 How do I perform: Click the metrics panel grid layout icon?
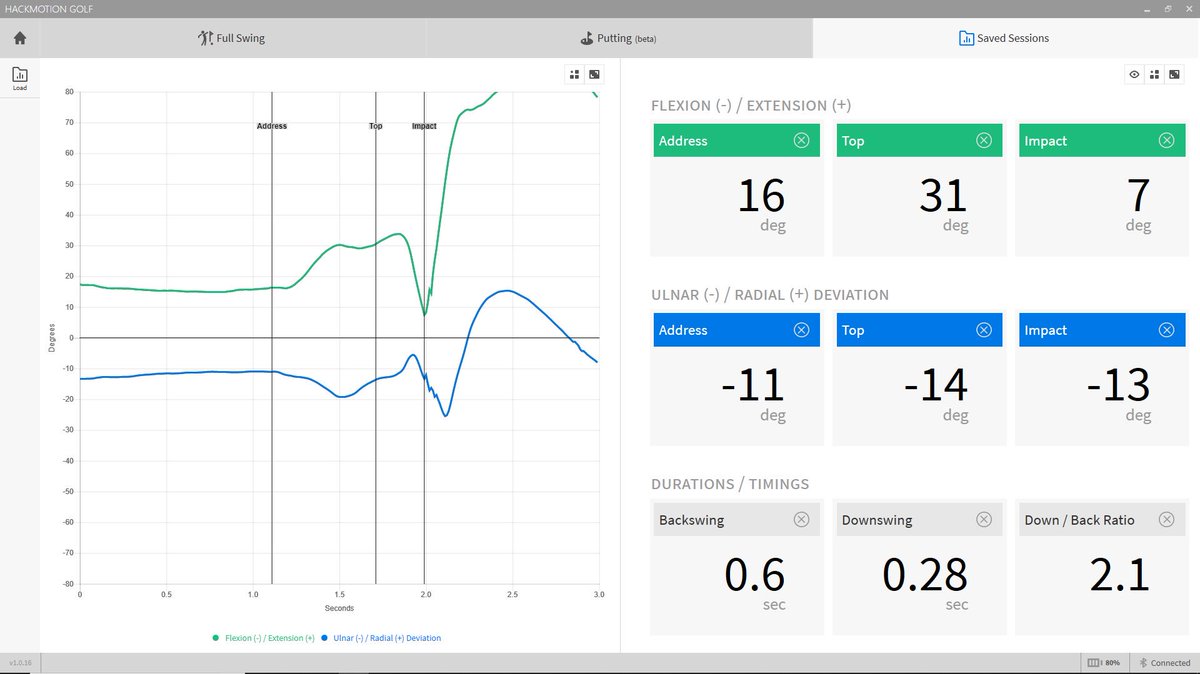click(x=1154, y=74)
